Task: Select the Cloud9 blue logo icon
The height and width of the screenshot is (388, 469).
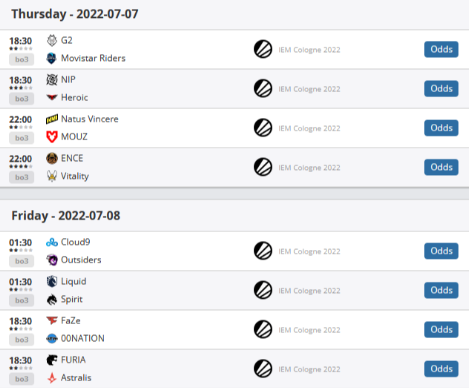Action: click(52, 242)
